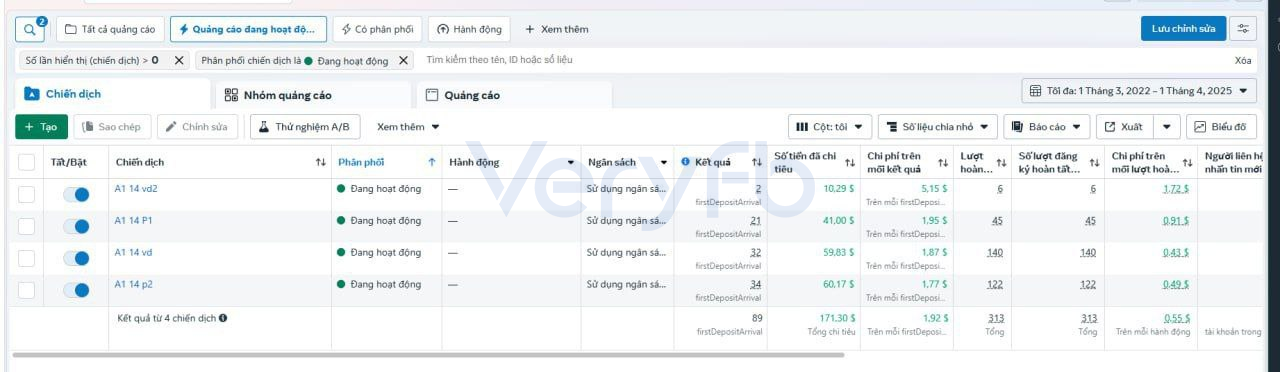
Task: Click the sort arrows on Chiến dịch column
Action: click(321, 162)
